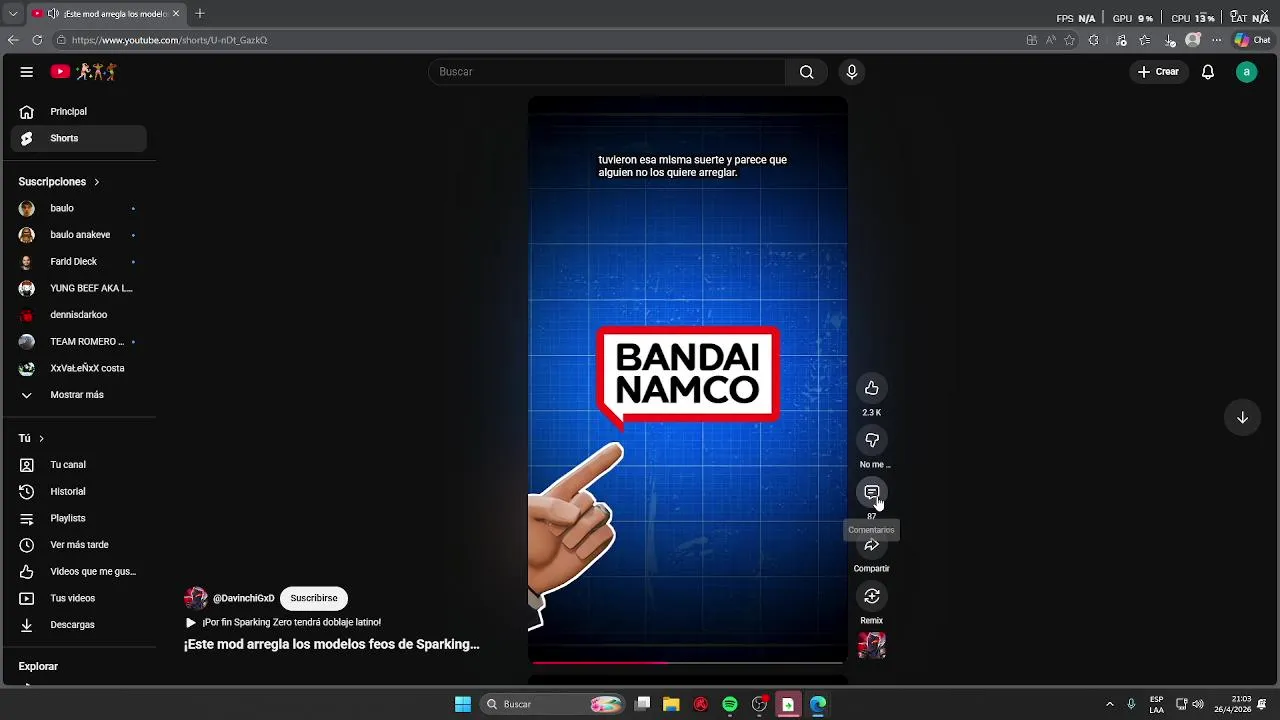Open the account avatar menu
The image size is (1280, 720).
click(1246, 72)
